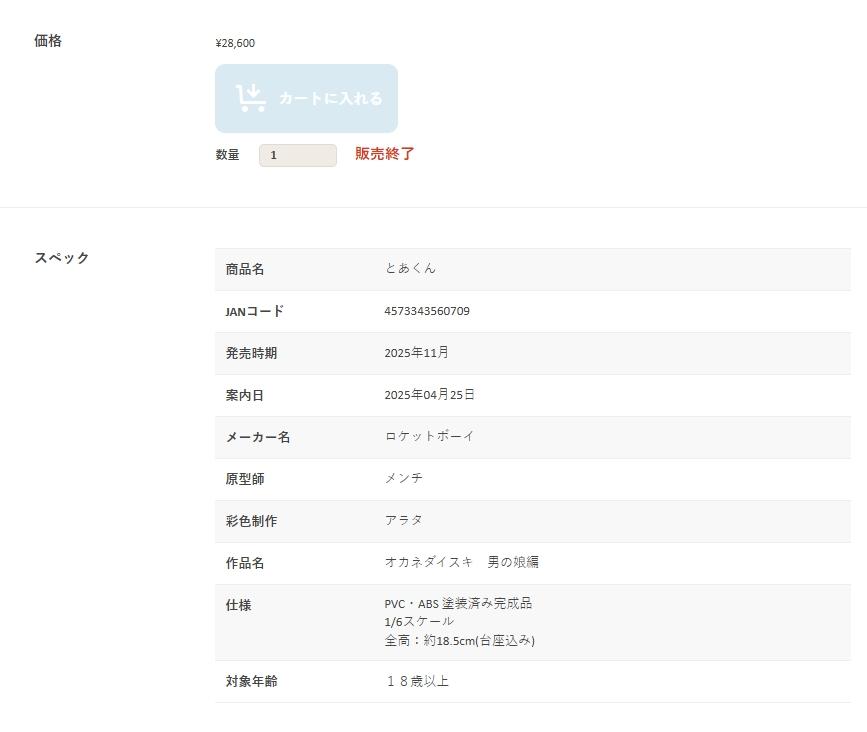The image size is (867, 732).
Task: Select the 彩色制作 value アラタ
Action: [x=404, y=520]
